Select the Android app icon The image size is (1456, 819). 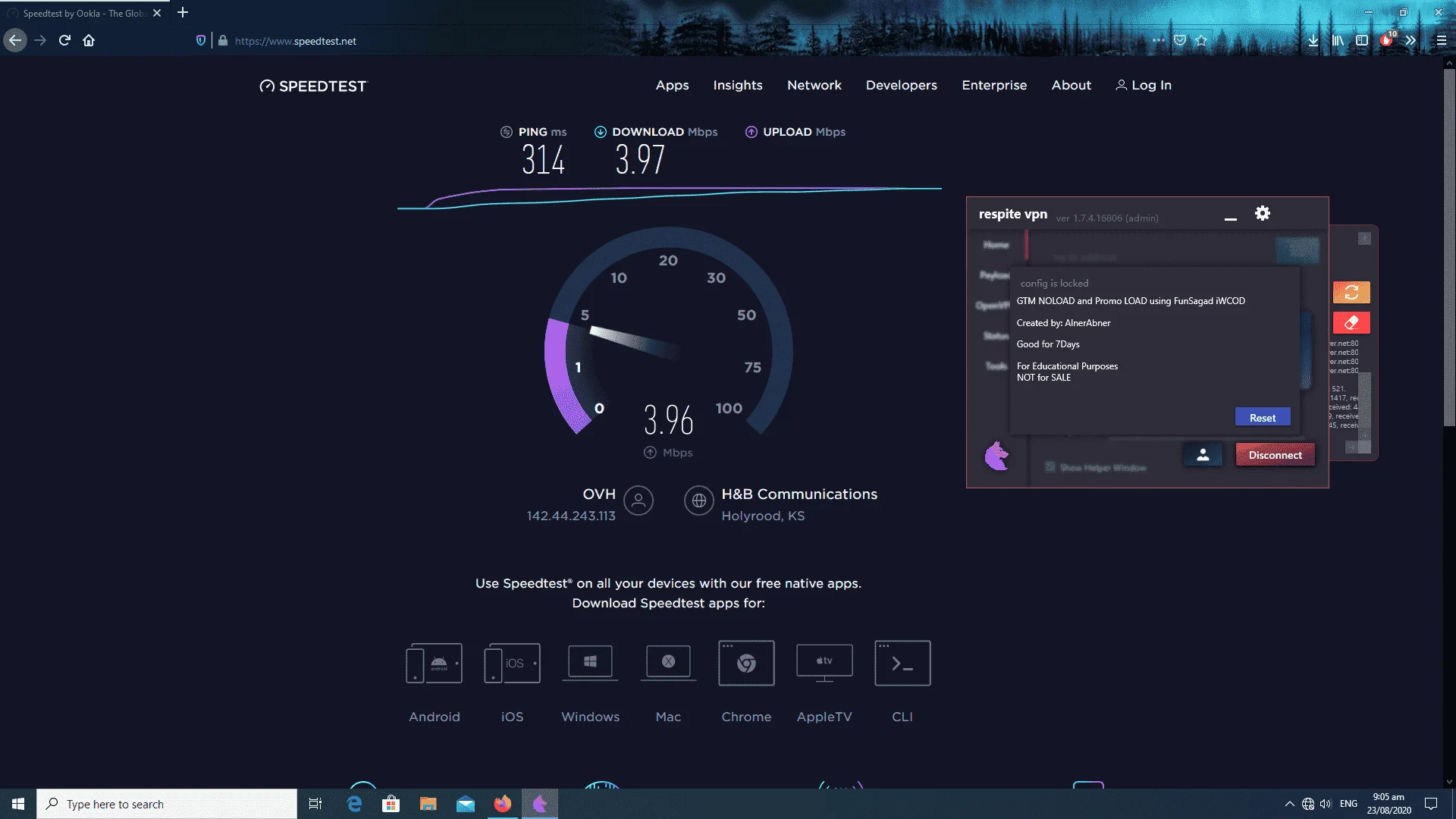coord(434,664)
